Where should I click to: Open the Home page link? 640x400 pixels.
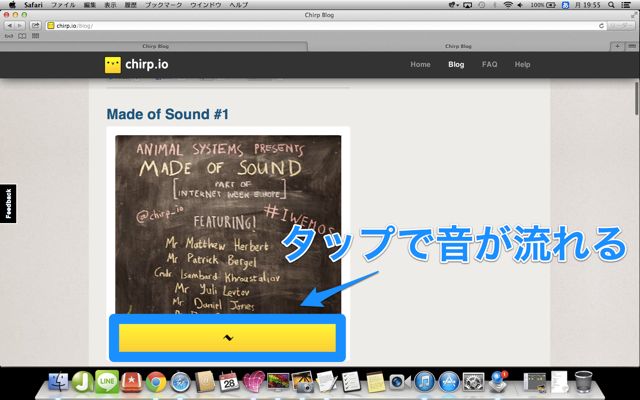click(420, 64)
